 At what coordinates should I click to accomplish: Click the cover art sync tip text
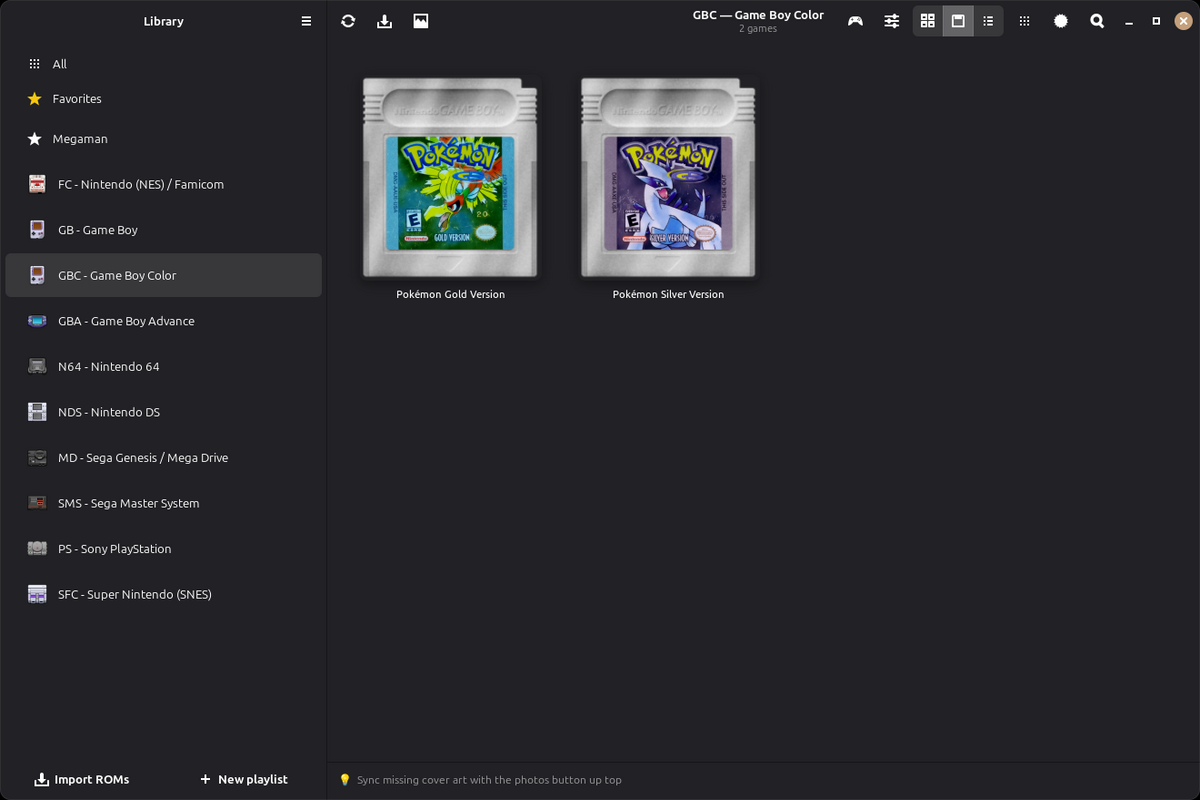point(489,780)
